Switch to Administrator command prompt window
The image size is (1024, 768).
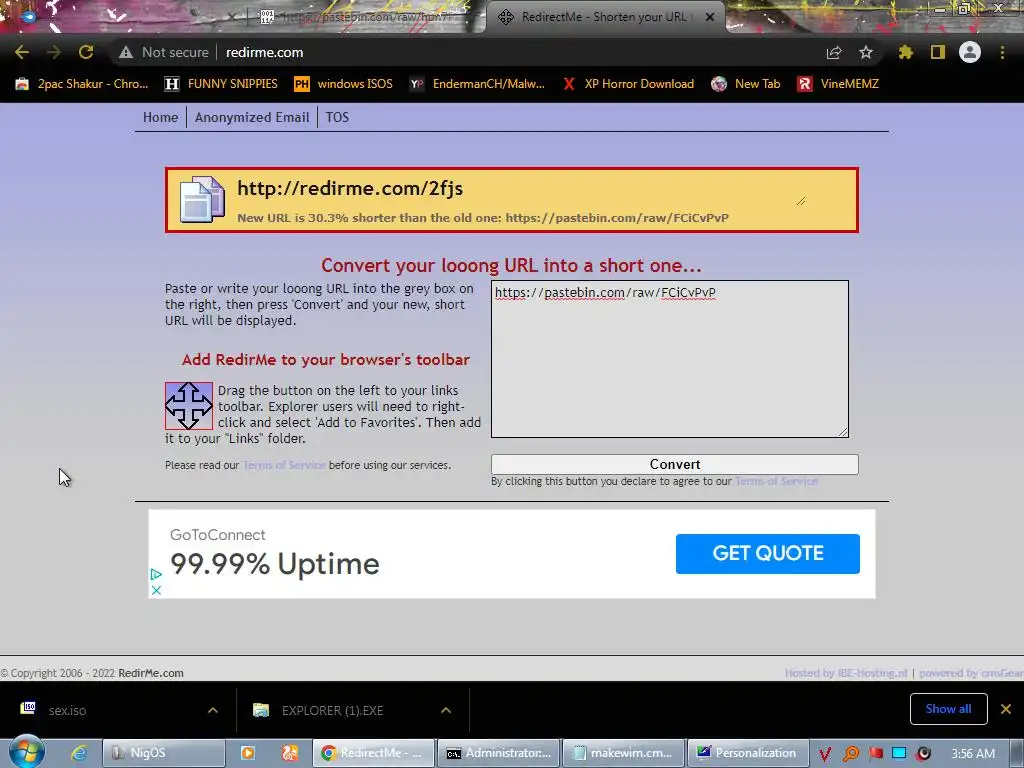(498, 753)
